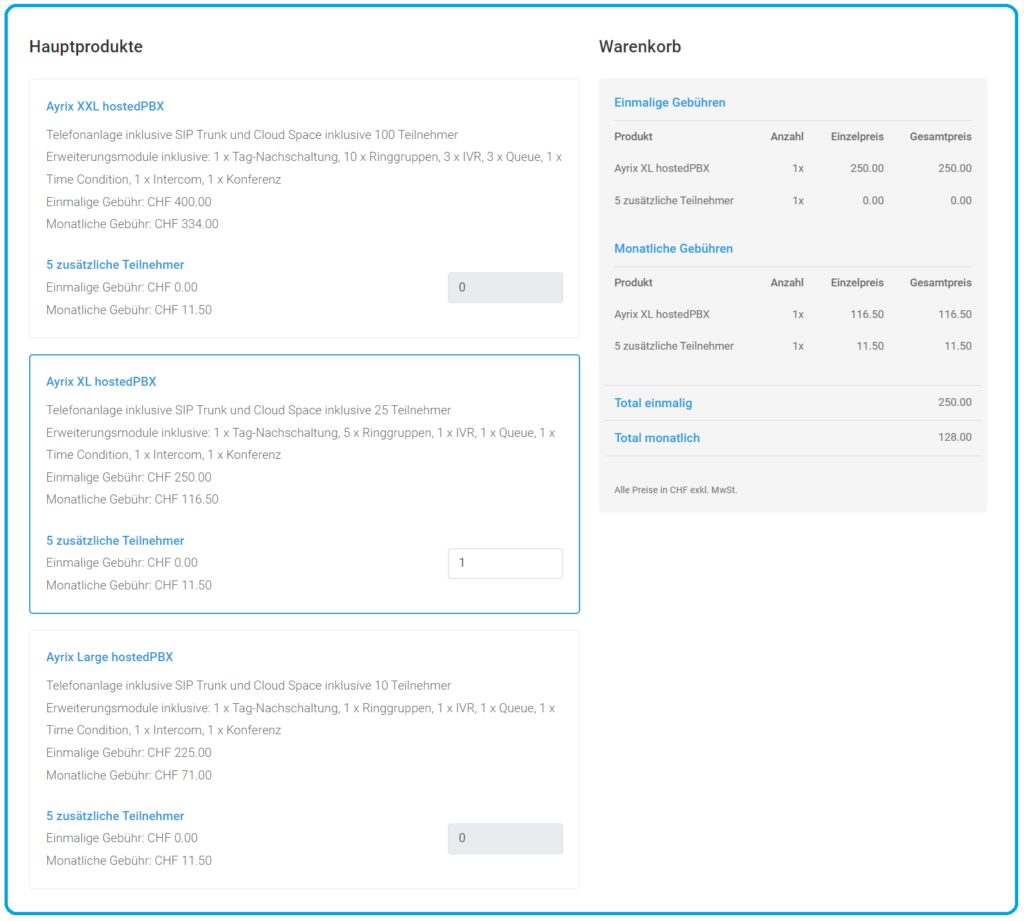Click the Ayrix XXL extension modules text with '10 x Ringgruppen'
1024x921 pixels.
(x=304, y=168)
